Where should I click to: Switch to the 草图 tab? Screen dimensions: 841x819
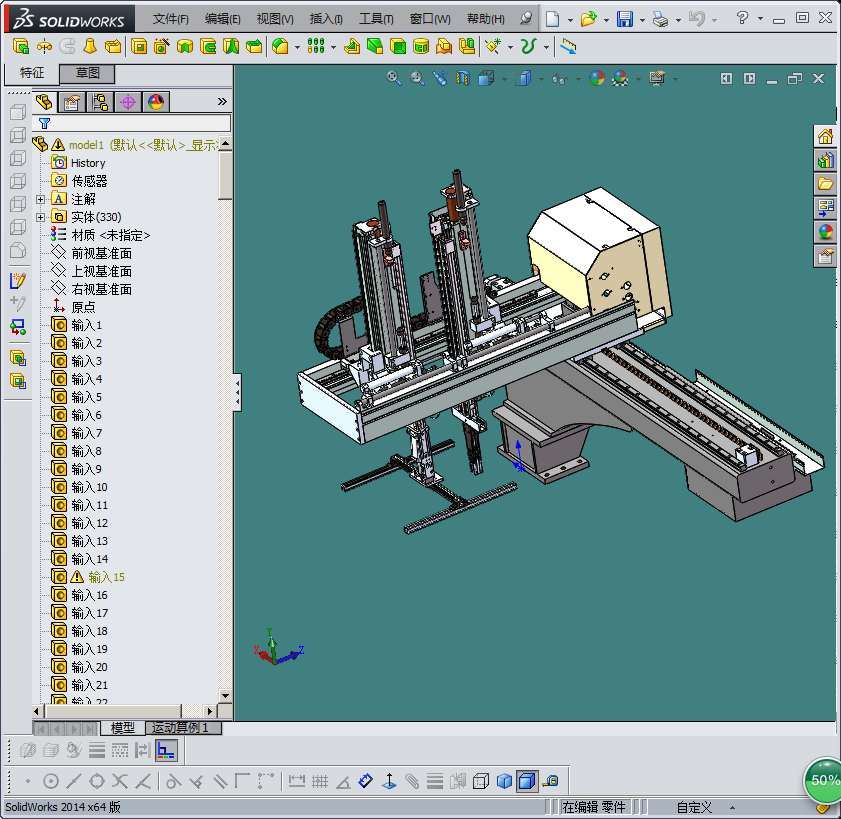click(88, 73)
